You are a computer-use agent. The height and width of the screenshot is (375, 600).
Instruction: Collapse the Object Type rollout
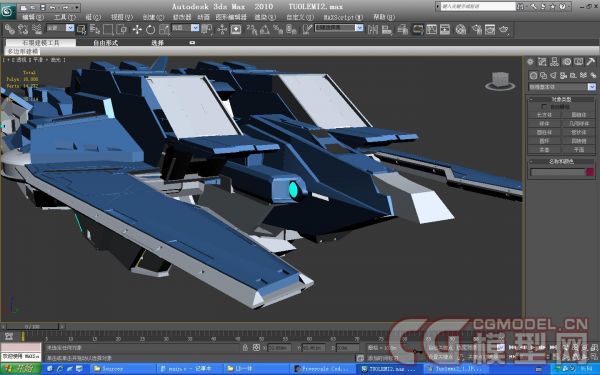pyautogui.click(x=562, y=99)
